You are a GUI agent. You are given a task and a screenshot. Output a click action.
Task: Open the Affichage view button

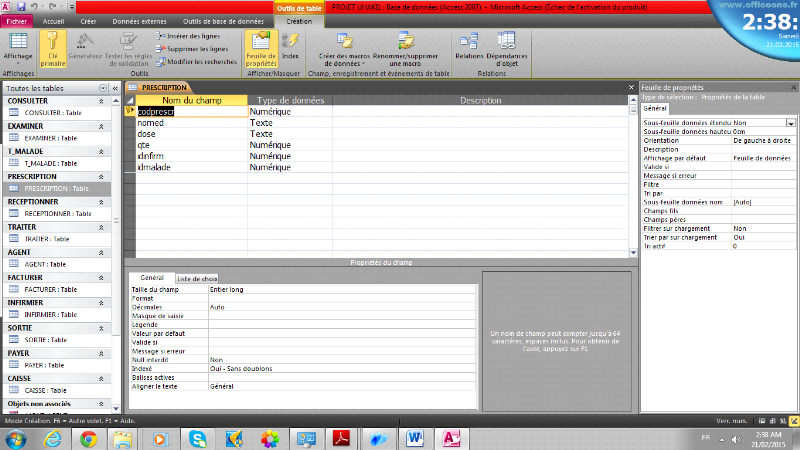coord(17,48)
